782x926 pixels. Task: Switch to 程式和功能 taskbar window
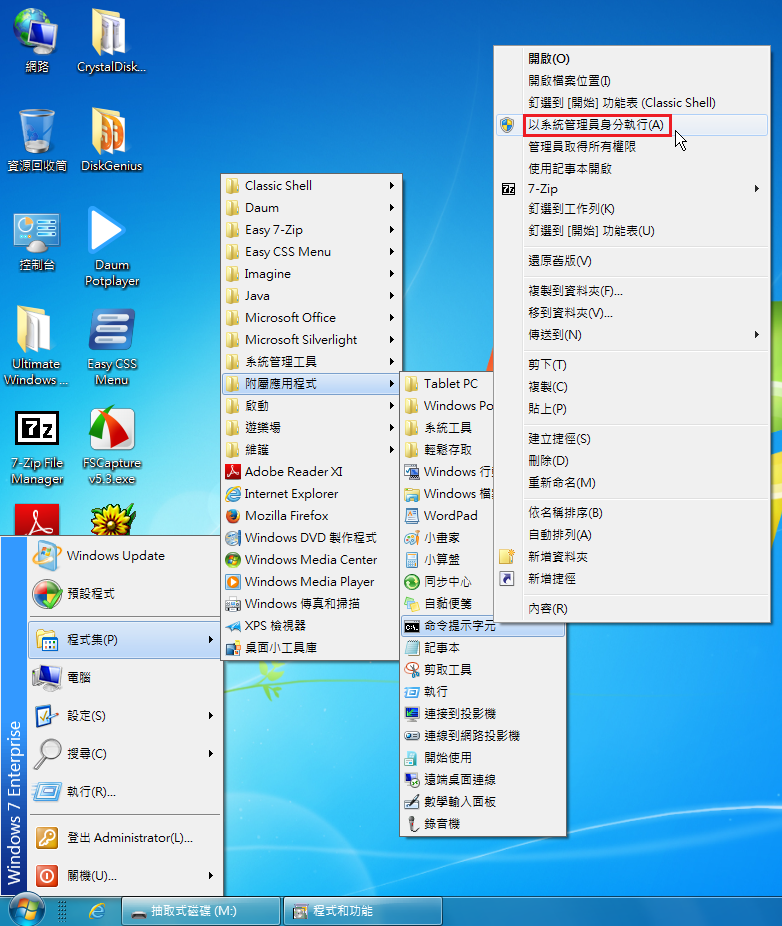pyautogui.click(x=363, y=911)
